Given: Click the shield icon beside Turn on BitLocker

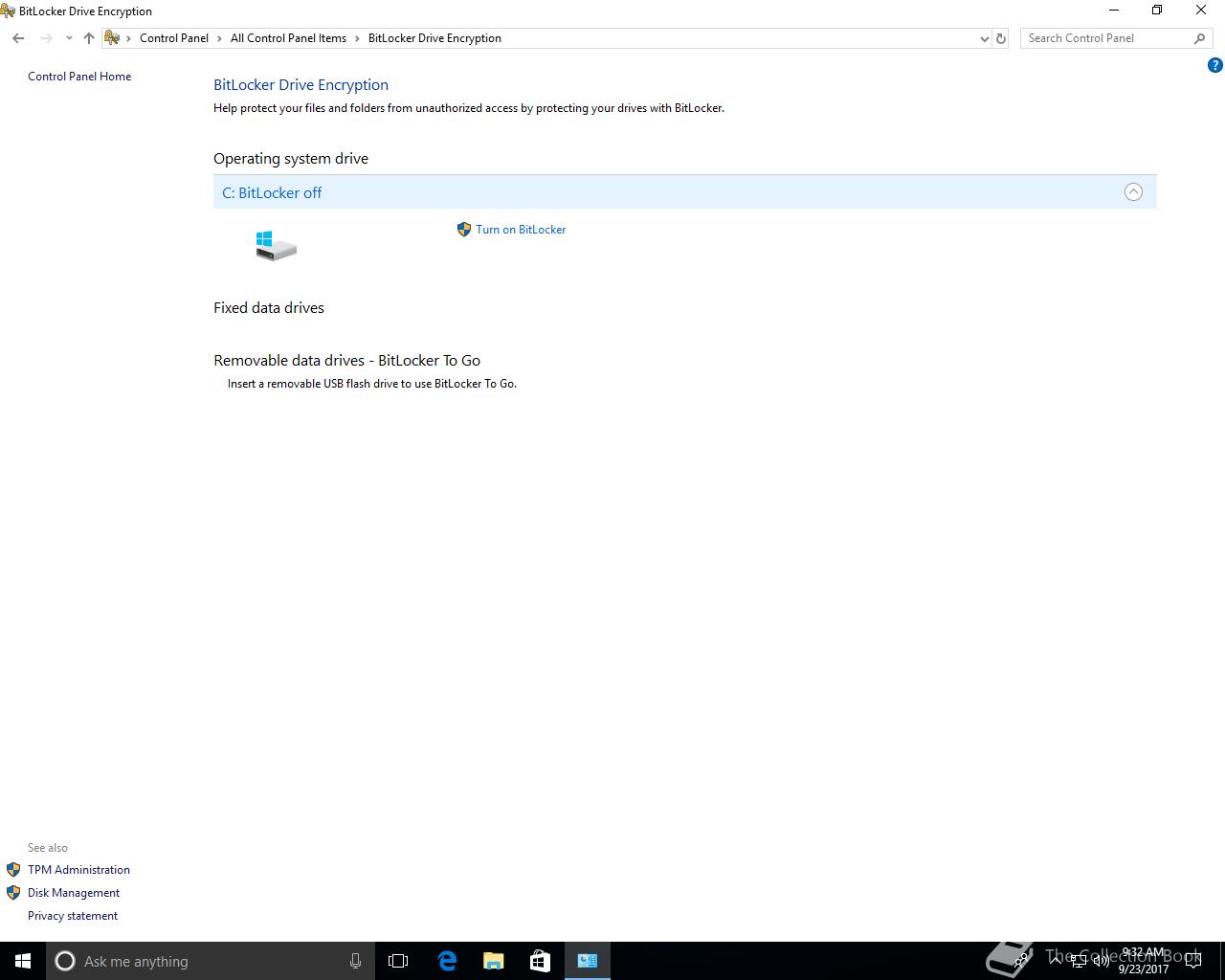Looking at the screenshot, I should pos(464,230).
